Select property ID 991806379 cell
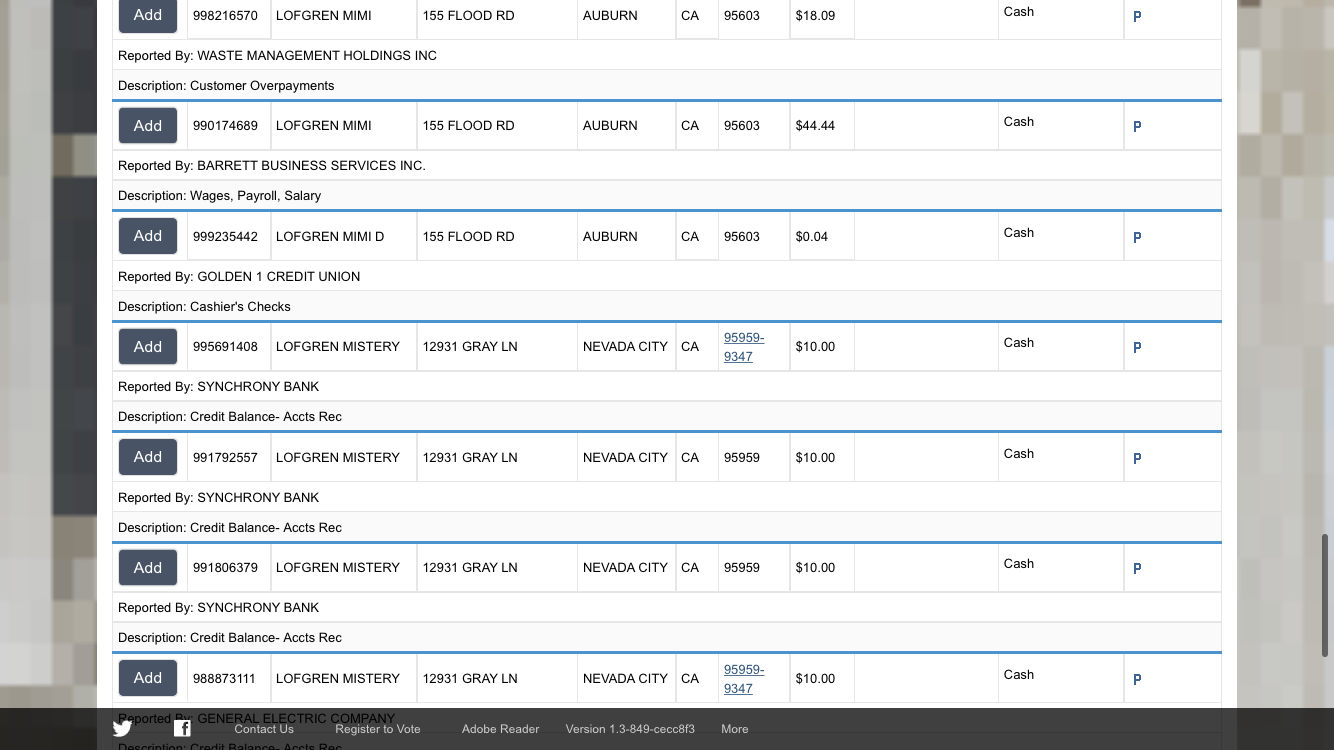Image resolution: width=1334 pixels, height=750 pixels. [x=229, y=568]
